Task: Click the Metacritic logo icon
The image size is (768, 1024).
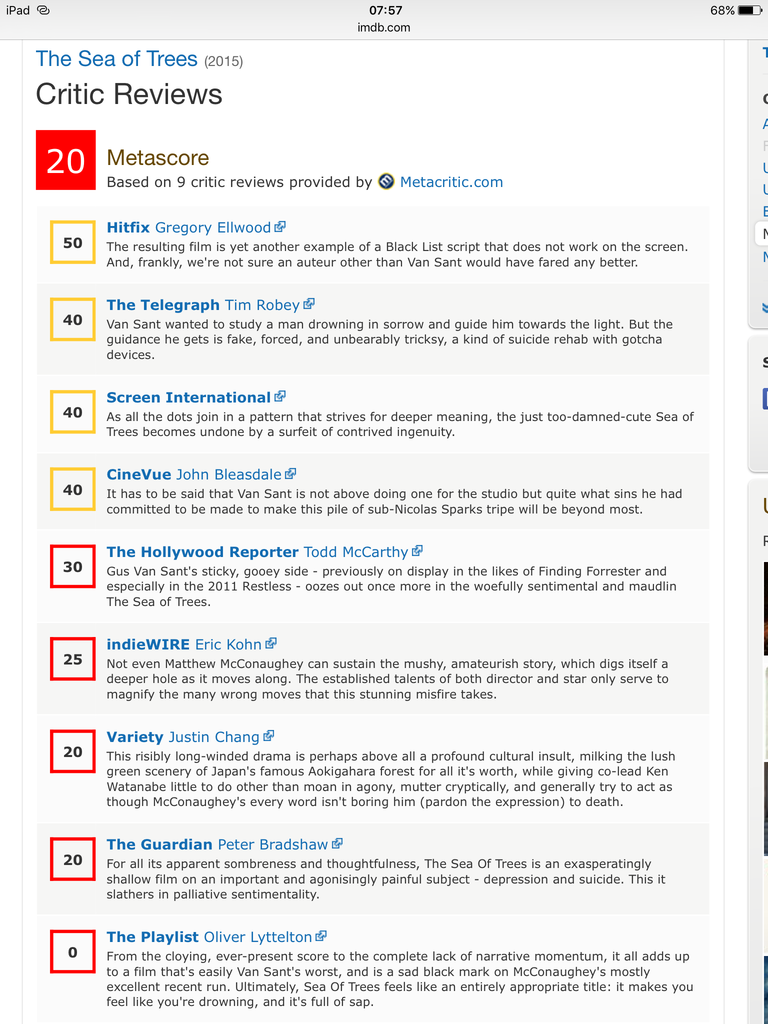Action: point(386,182)
